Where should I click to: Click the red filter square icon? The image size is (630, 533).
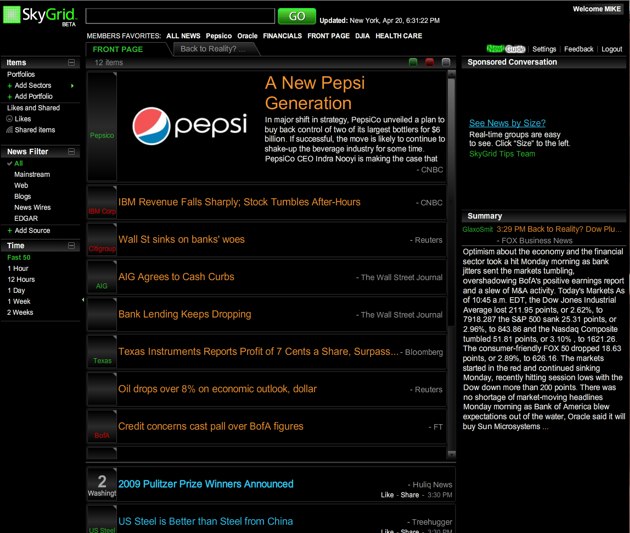pyautogui.click(x=429, y=62)
